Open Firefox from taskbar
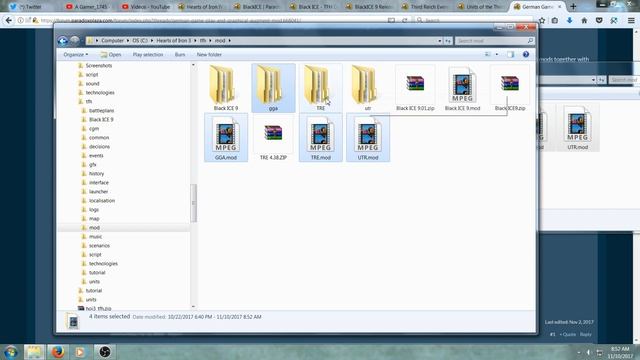 [x=57, y=352]
